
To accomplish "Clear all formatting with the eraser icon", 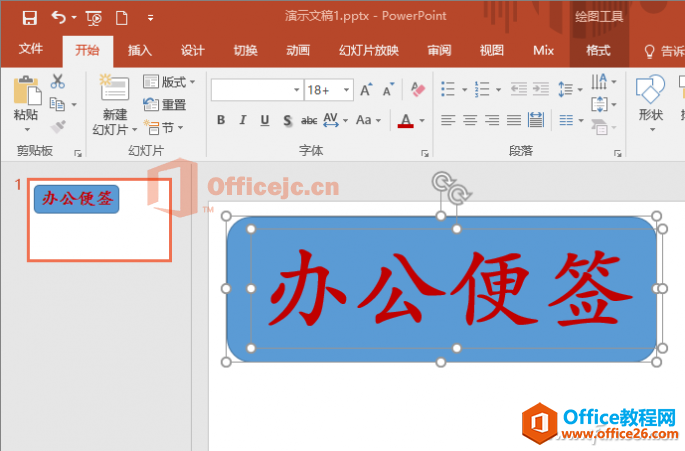I will [x=418, y=90].
